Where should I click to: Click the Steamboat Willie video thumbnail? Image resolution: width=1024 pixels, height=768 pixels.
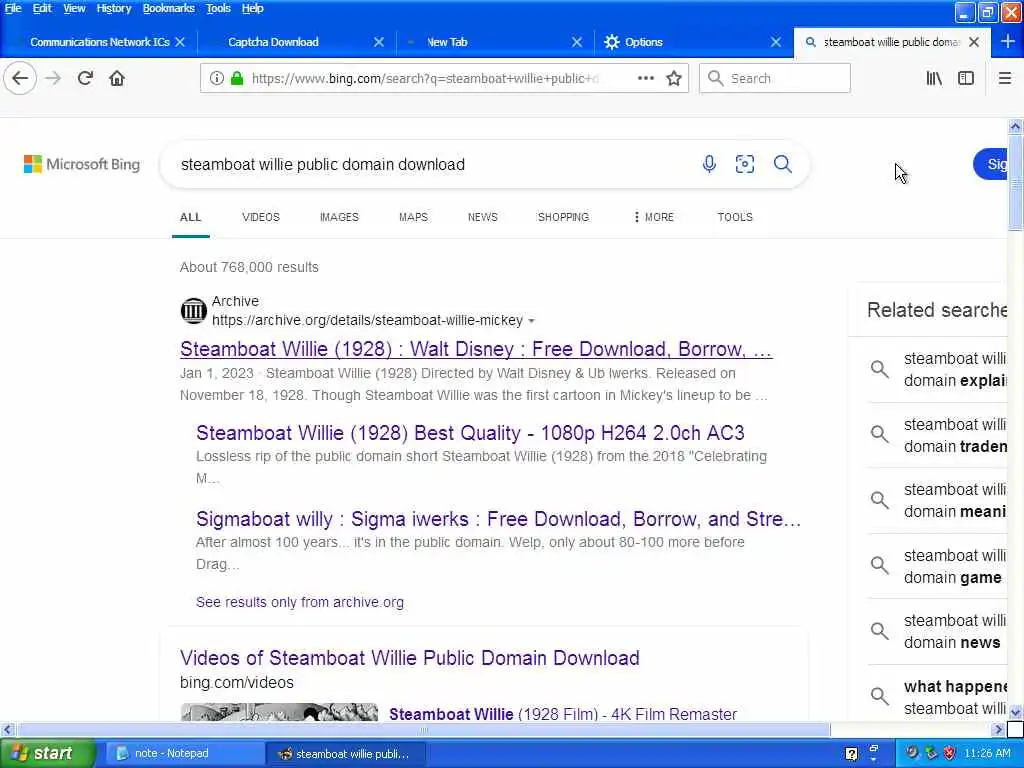tap(279, 712)
